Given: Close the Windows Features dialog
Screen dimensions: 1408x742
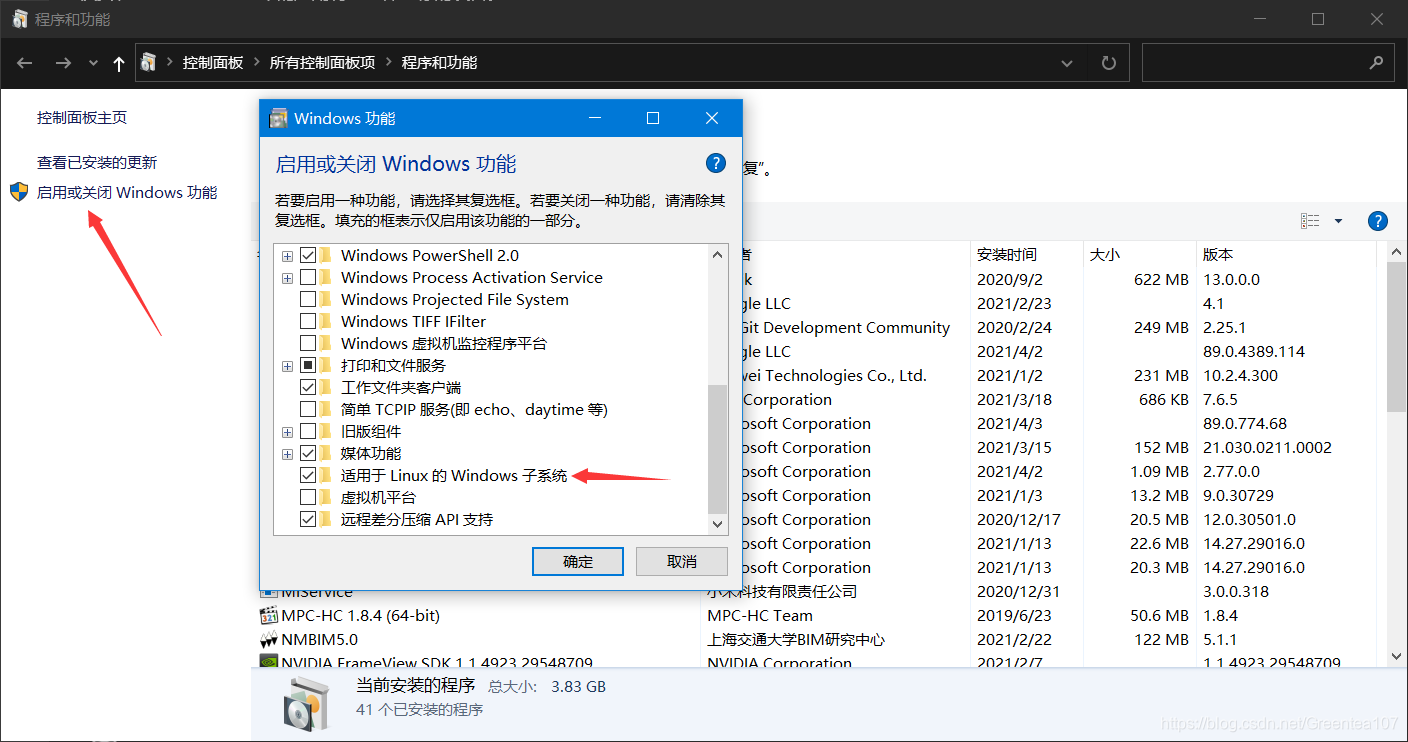Looking at the screenshot, I should pyautogui.click(x=712, y=118).
